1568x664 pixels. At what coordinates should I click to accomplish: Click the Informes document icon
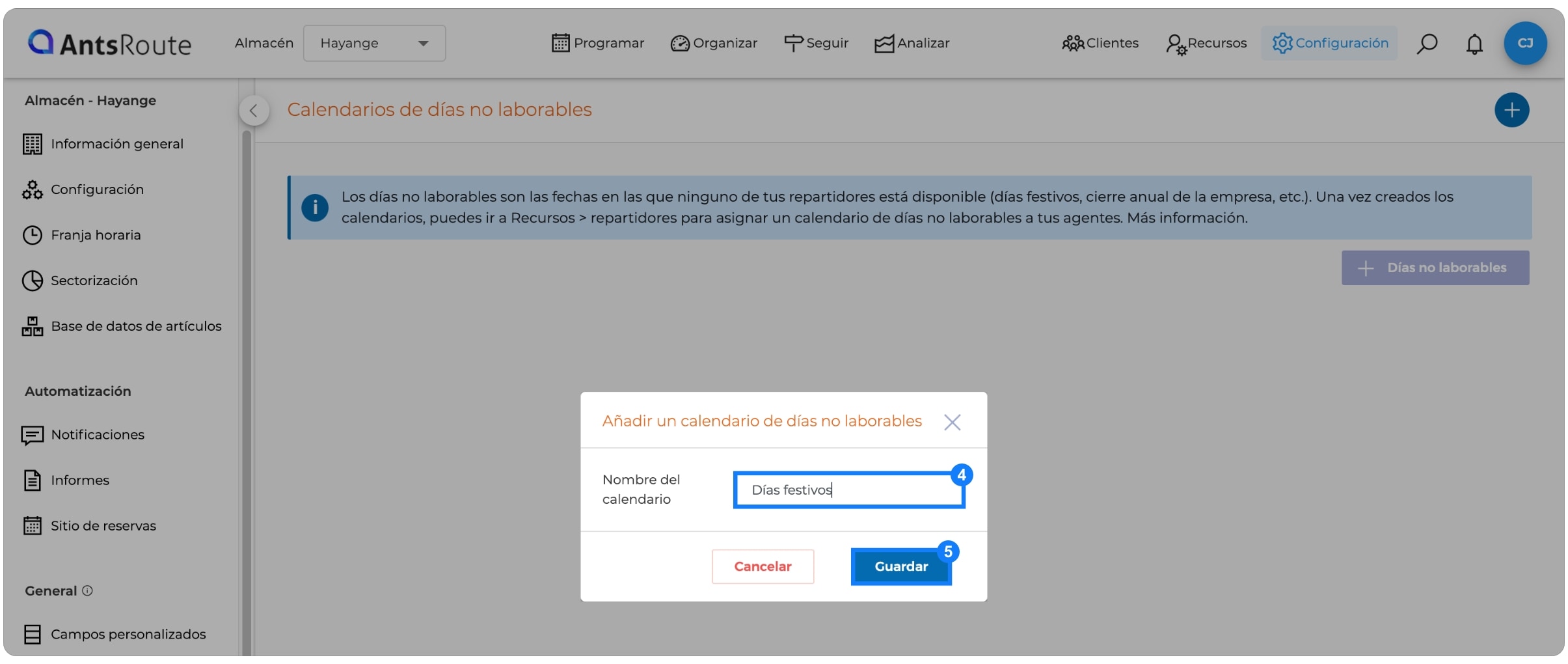point(33,480)
